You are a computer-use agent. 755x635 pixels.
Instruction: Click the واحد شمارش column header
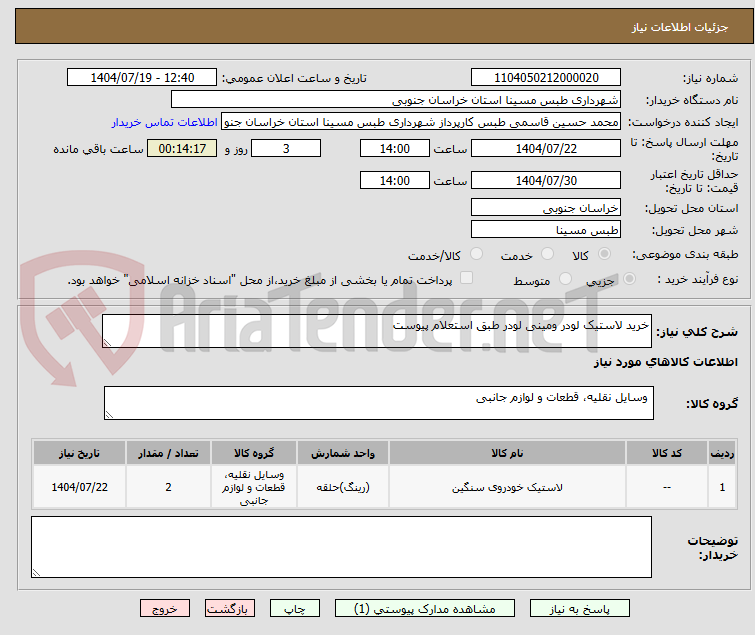click(342, 453)
